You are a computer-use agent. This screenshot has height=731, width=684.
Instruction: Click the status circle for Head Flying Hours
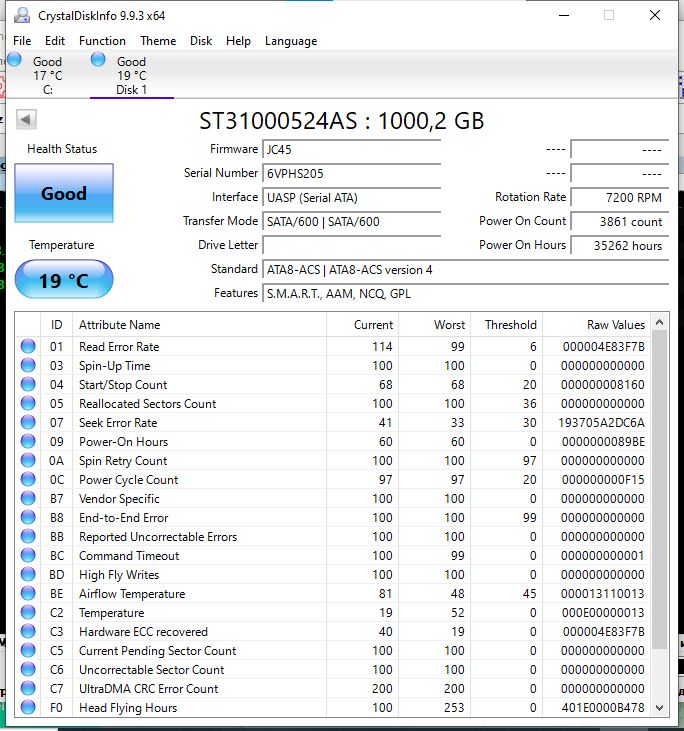(28, 707)
